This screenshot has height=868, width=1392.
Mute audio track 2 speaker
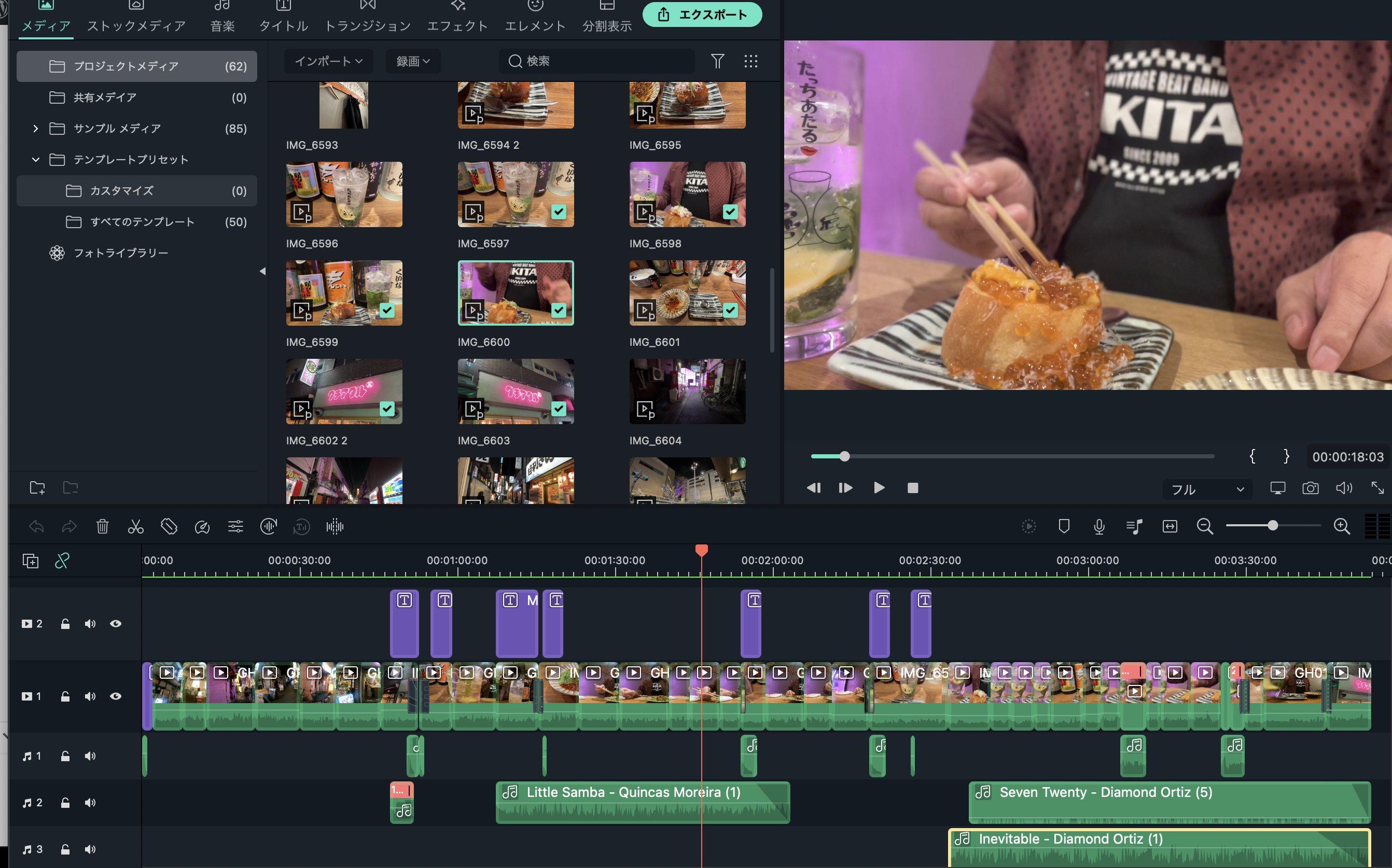coord(90,803)
